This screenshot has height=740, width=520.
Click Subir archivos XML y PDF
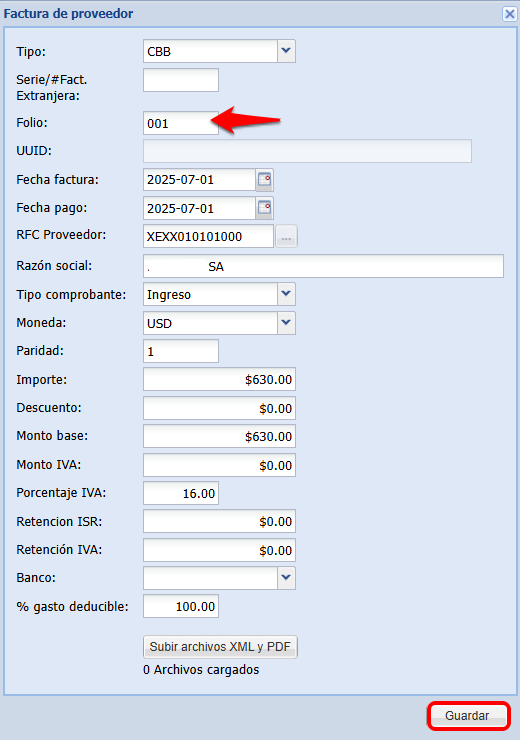(220, 647)
